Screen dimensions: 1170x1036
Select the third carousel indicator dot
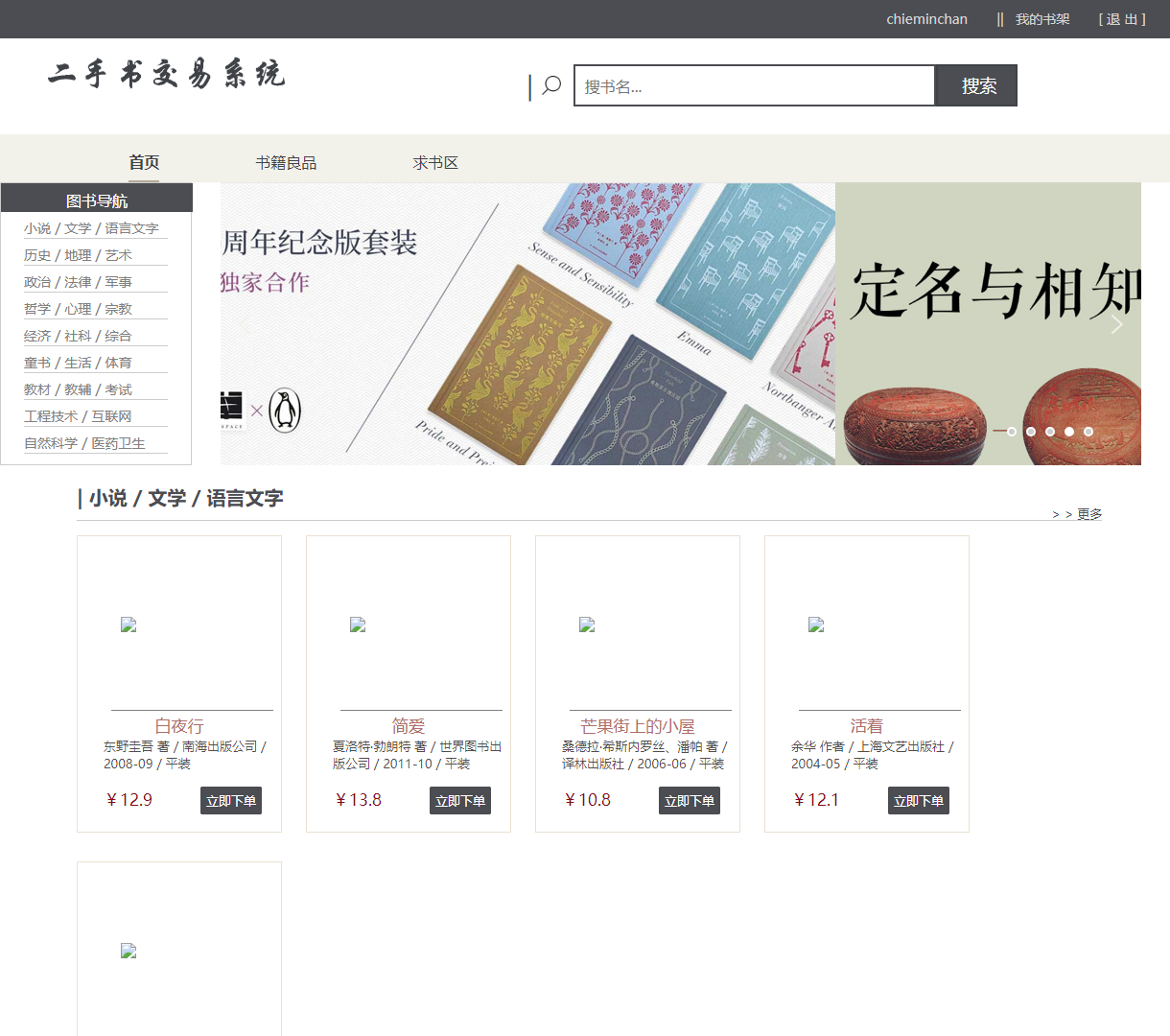coord(1050,432)
